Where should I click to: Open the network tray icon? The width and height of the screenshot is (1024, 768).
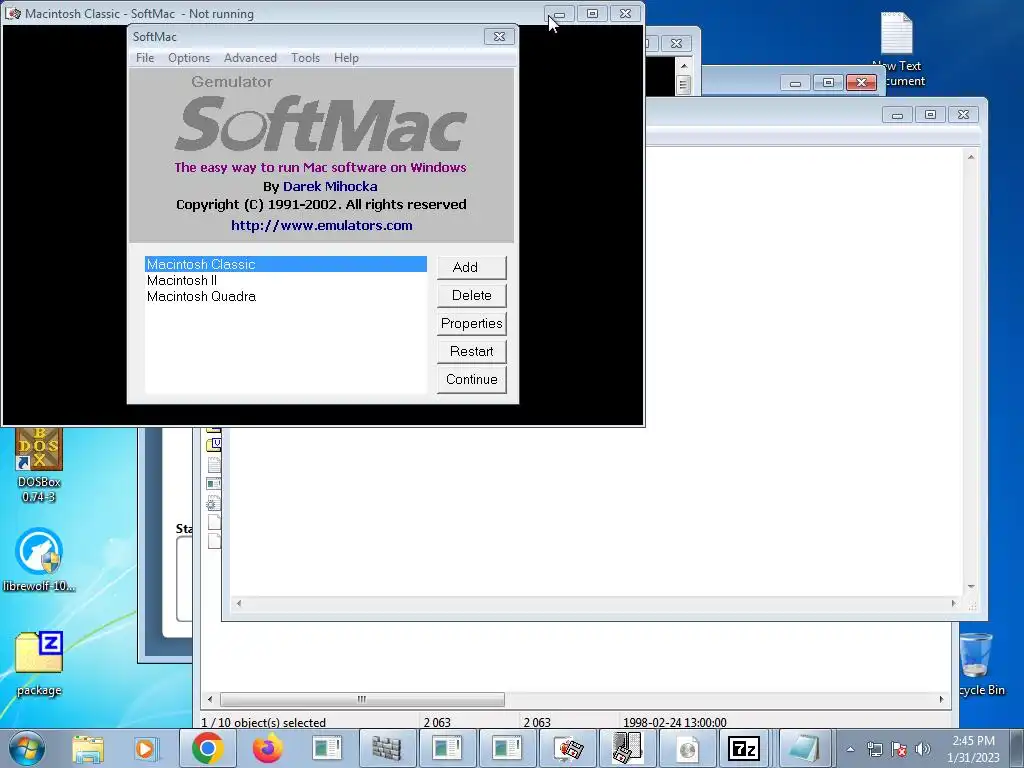tap(875, 749)
